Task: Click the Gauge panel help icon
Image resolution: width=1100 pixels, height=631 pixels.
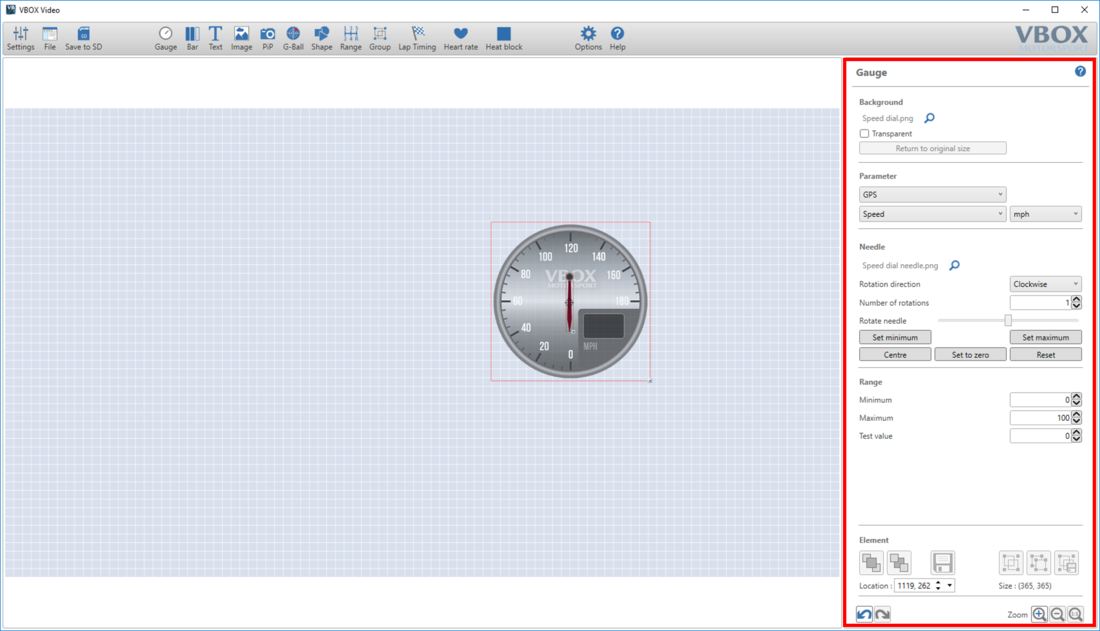Action: [x=1080, y=72]
